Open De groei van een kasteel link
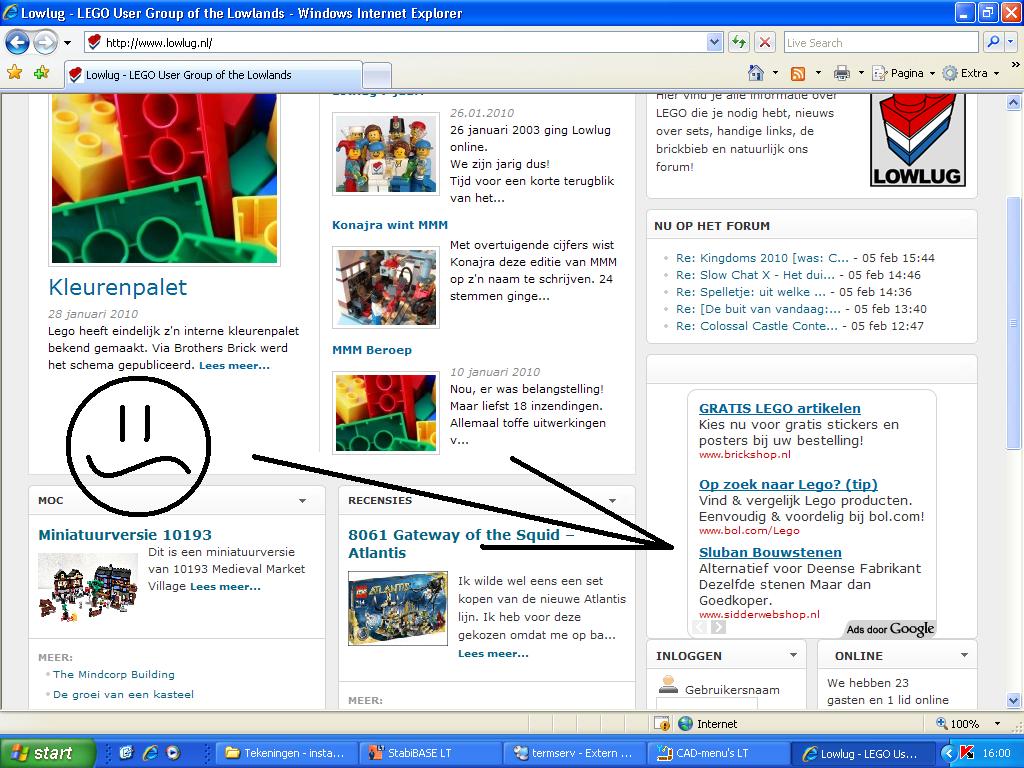Screen dimensions: 1024x768 pyautogui.click(x=123, y=695)
